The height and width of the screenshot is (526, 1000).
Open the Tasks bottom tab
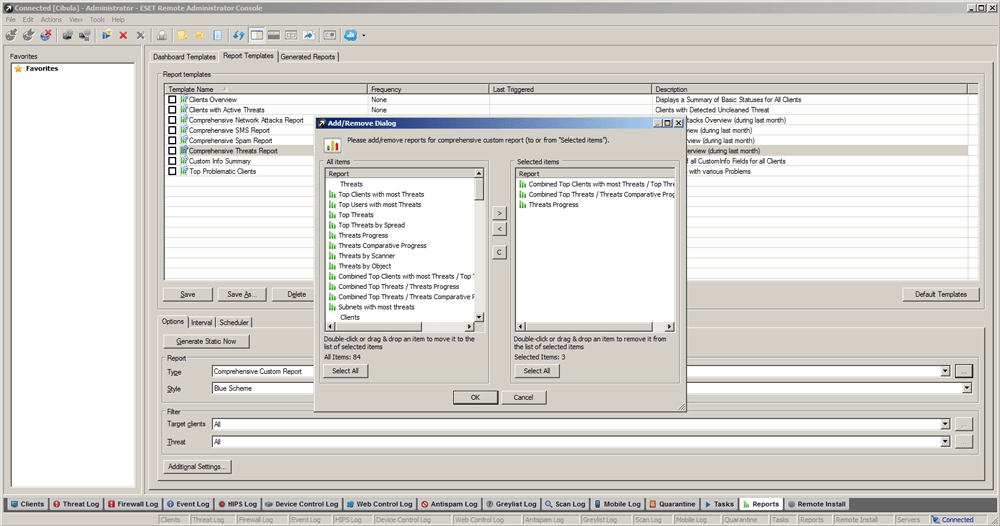coord(719,504)
